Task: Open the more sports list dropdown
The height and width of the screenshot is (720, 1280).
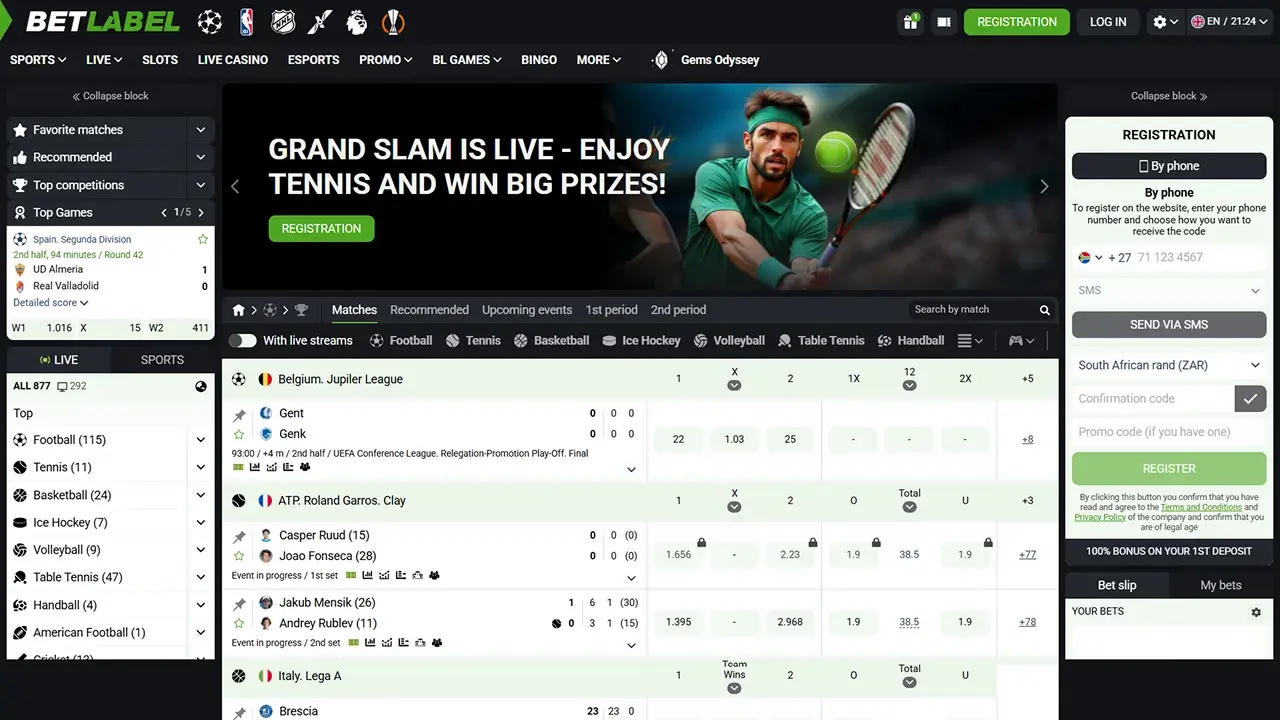Action: (x=970, y=341)
